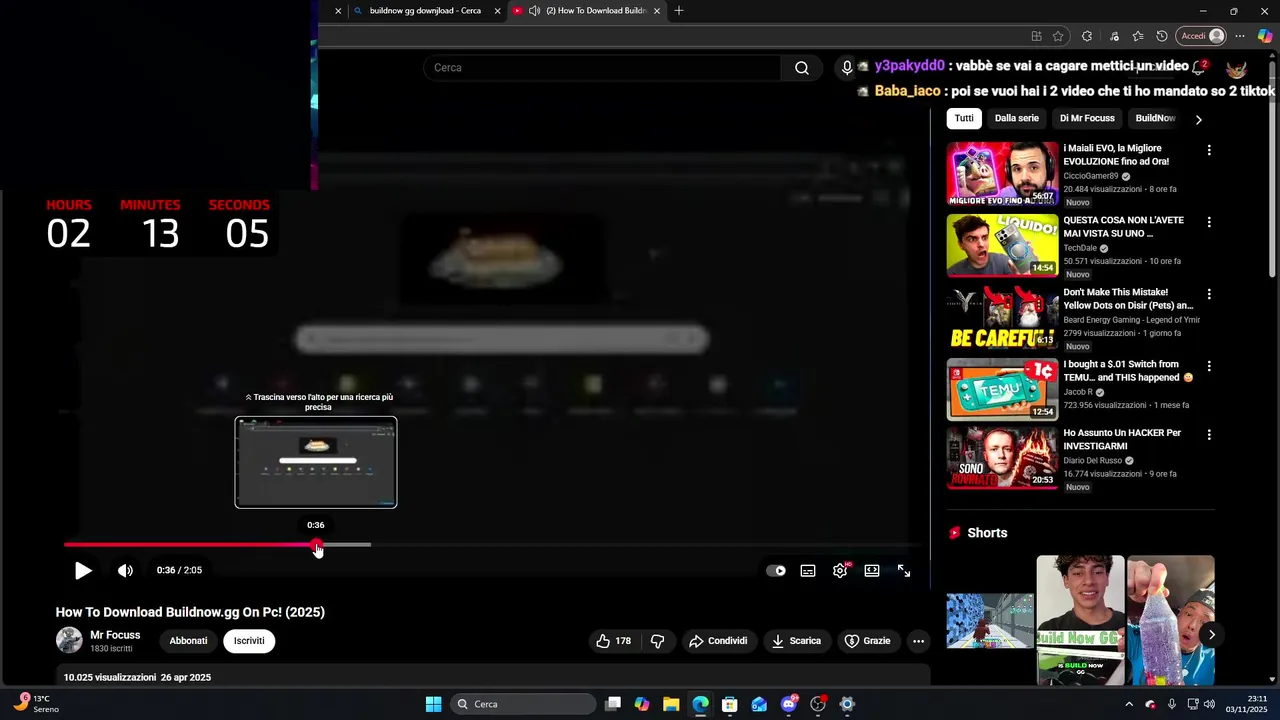
Task: Select the Tutti filter chip
Action: [x=964, y=118]
